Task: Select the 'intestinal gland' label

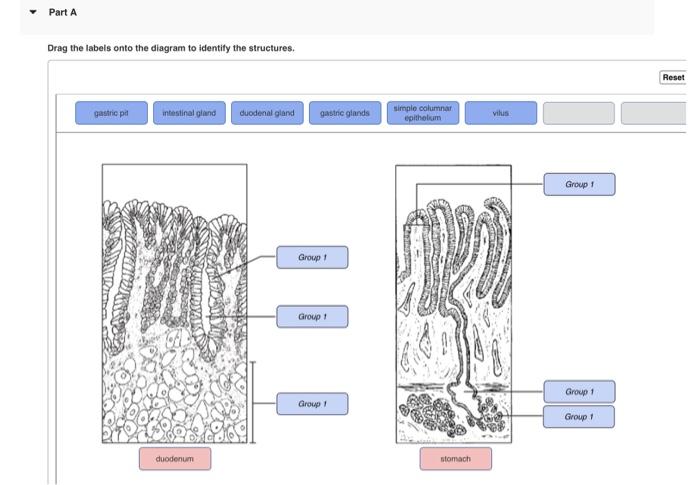Action: point(189,113)
